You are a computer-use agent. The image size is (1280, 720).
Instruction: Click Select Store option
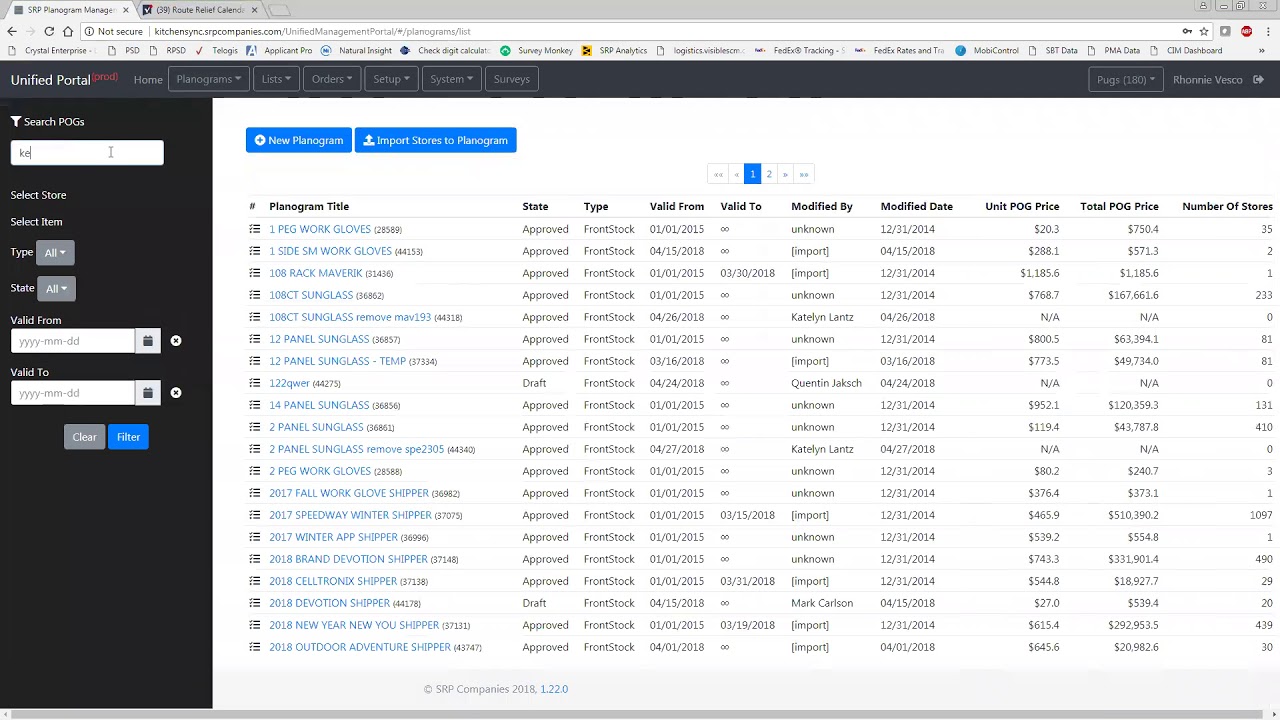[38, 195]
